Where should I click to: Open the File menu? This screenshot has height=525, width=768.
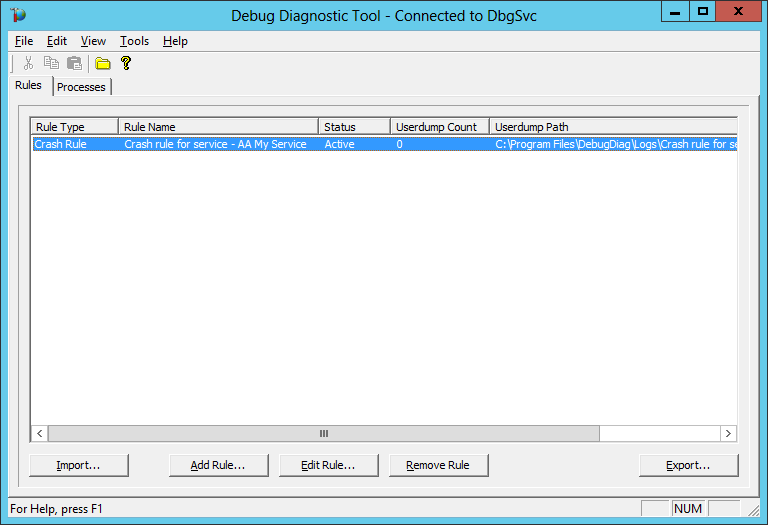click(x=24, y=41)
